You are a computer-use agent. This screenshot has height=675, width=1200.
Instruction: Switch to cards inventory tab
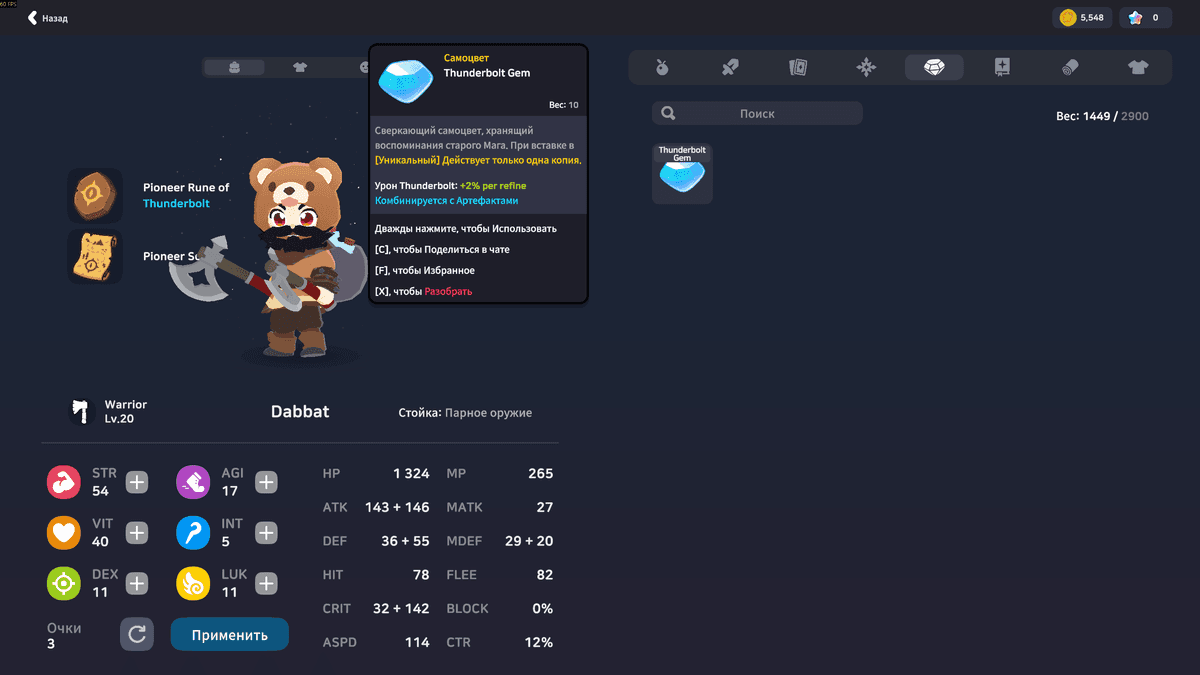pos(798,67)
